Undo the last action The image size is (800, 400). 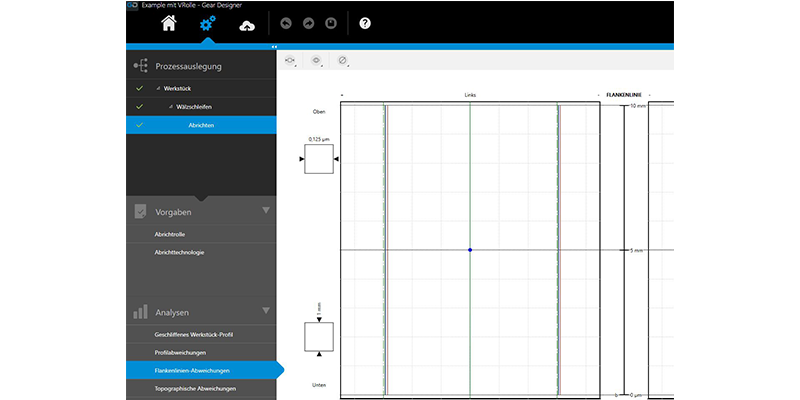[x=286, y=23]
